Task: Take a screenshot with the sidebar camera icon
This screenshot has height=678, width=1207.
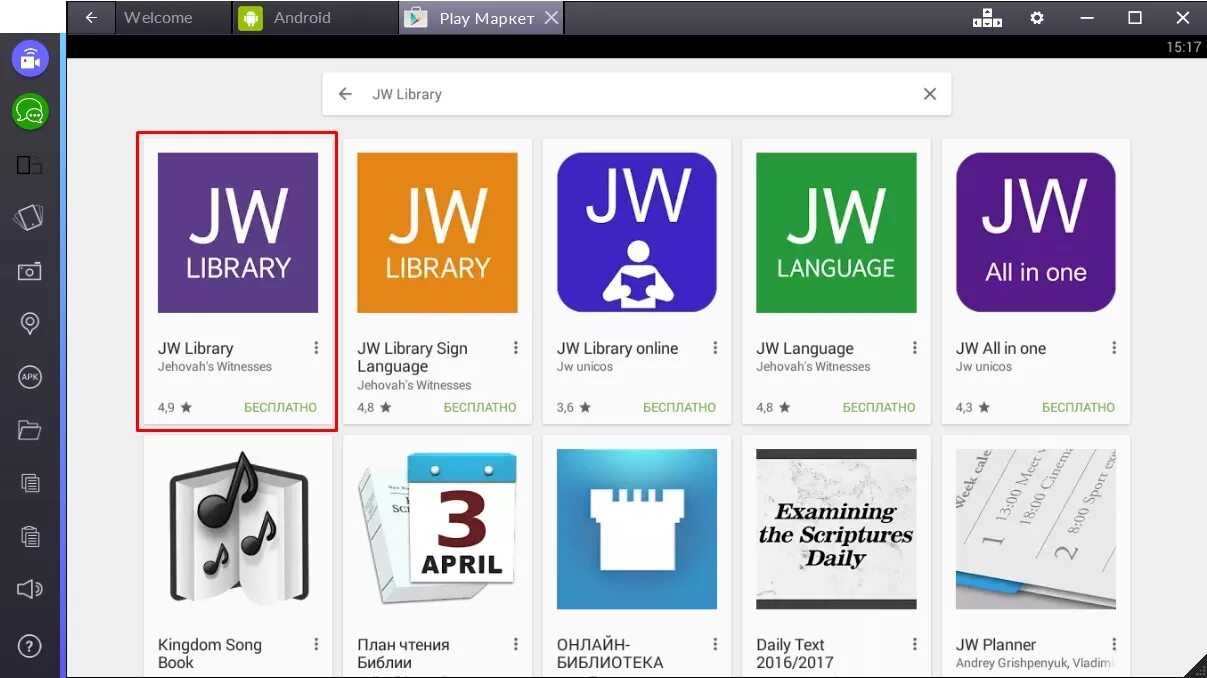Action: coord(29,271)
